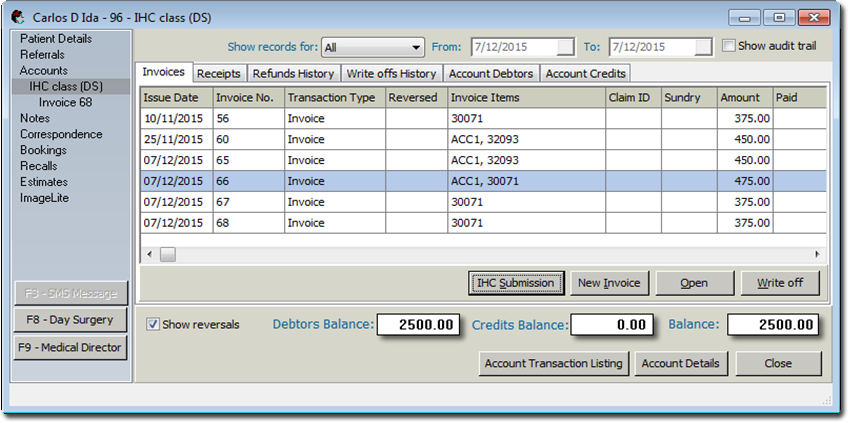Screen dimensions: 848x423
Task: Select the Account Debtors tab
Action: click(x=490, y=73)
